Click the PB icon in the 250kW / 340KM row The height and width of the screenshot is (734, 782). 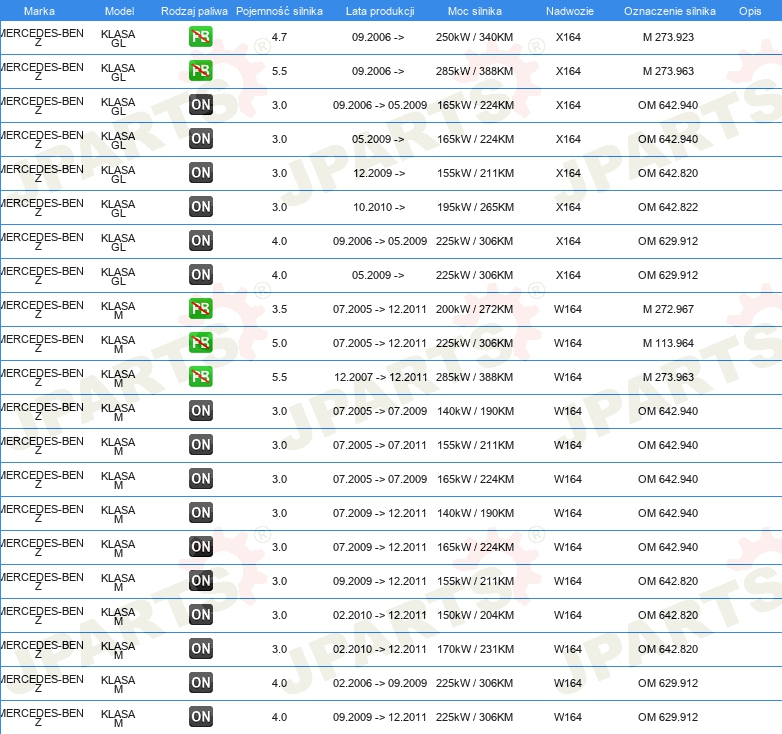(201, 37)
